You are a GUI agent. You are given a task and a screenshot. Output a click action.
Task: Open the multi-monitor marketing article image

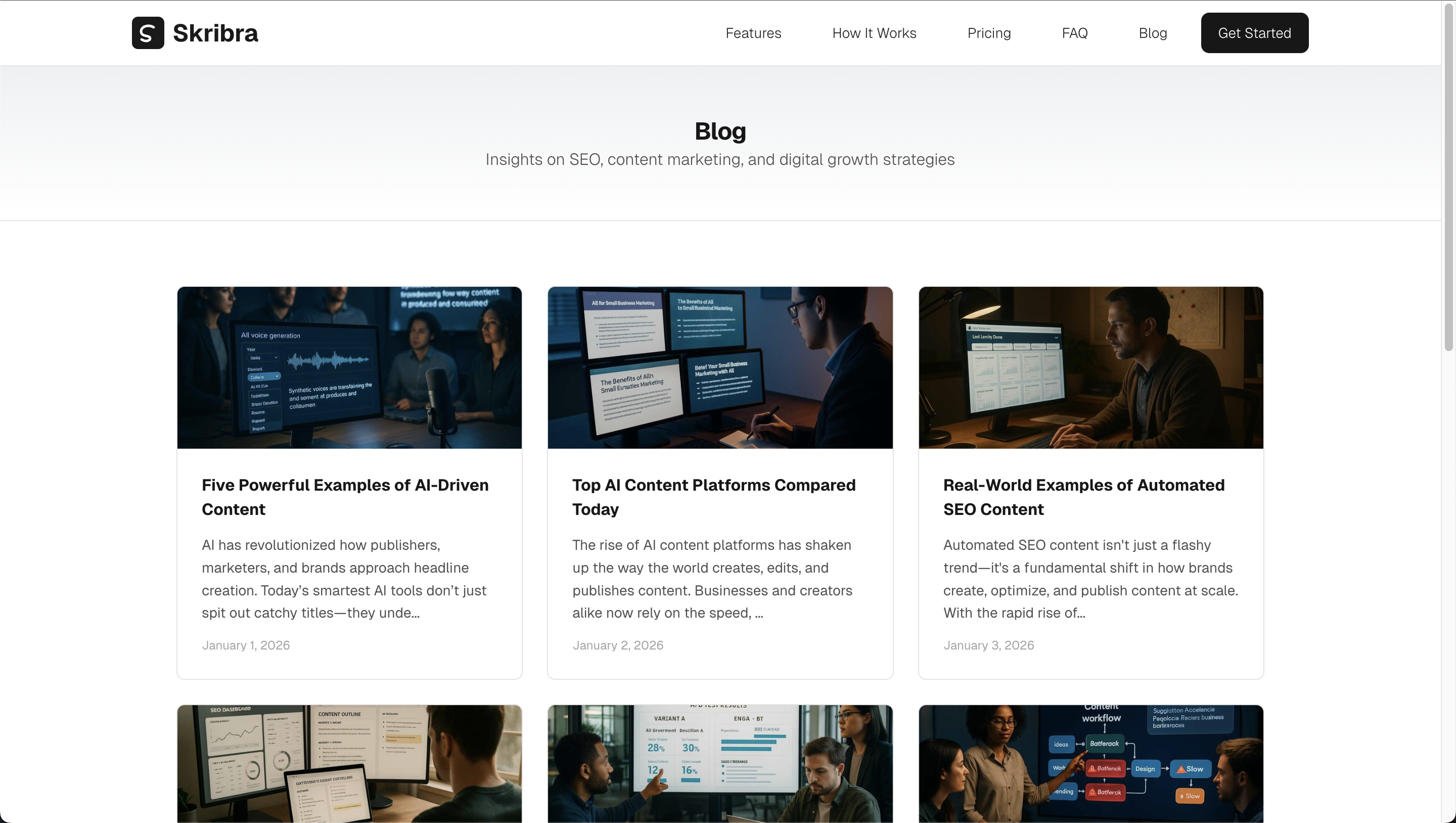(x=719, y=368)
